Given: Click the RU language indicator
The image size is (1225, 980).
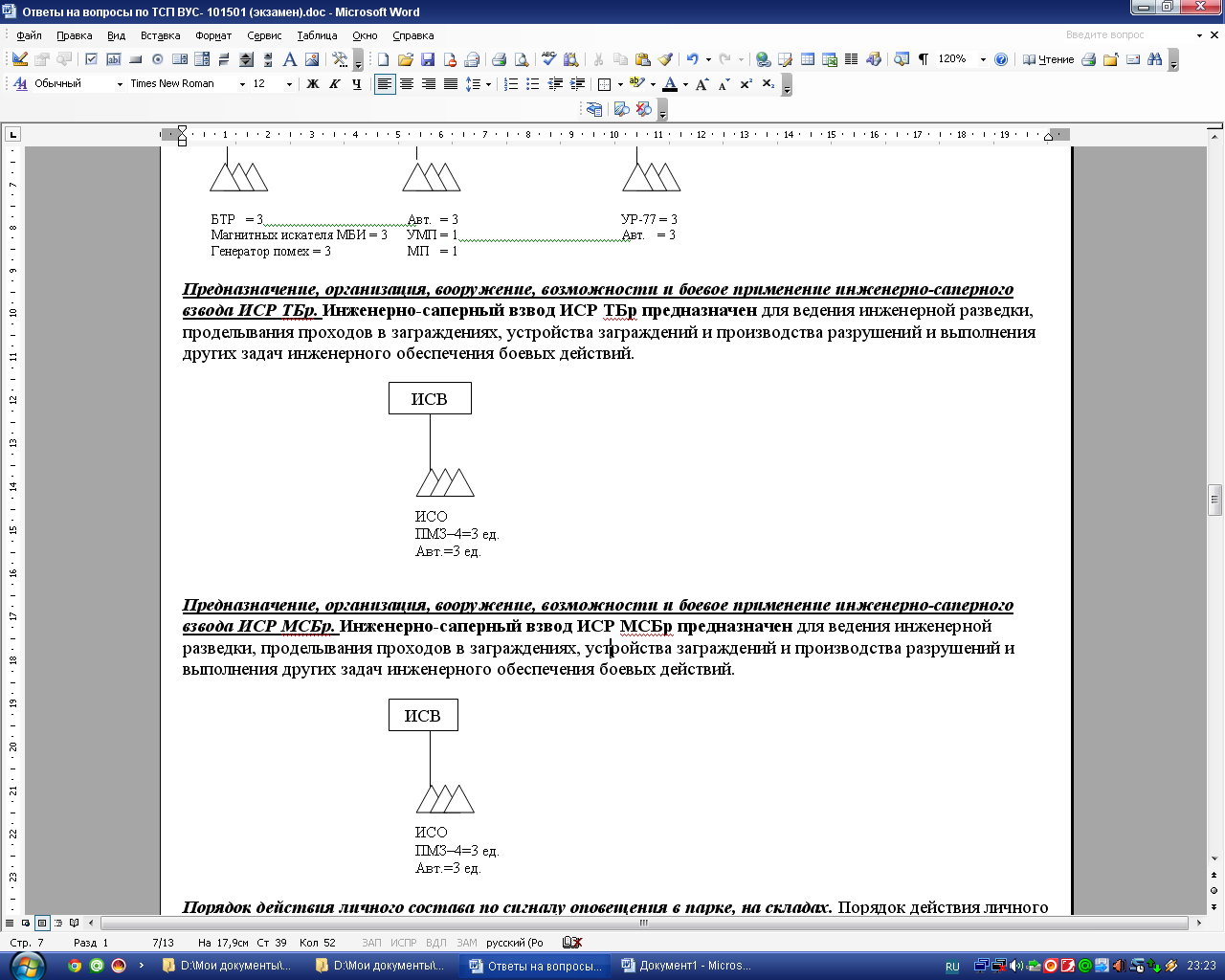Looking at the screenshot, I should (952, 967).
